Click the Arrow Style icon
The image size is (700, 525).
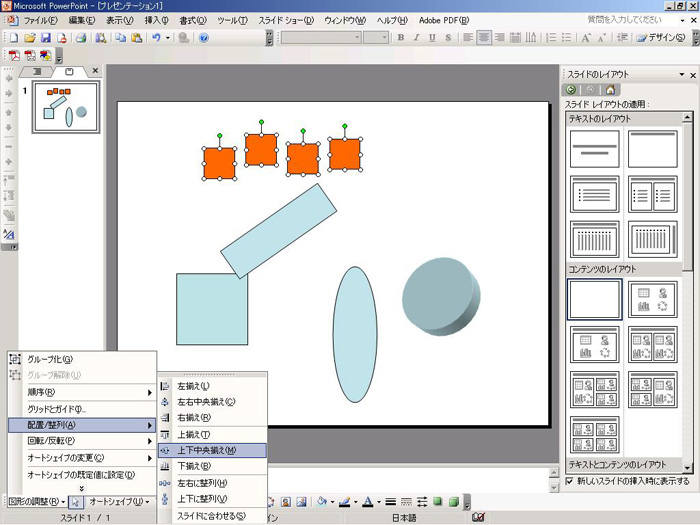point(422,502)
